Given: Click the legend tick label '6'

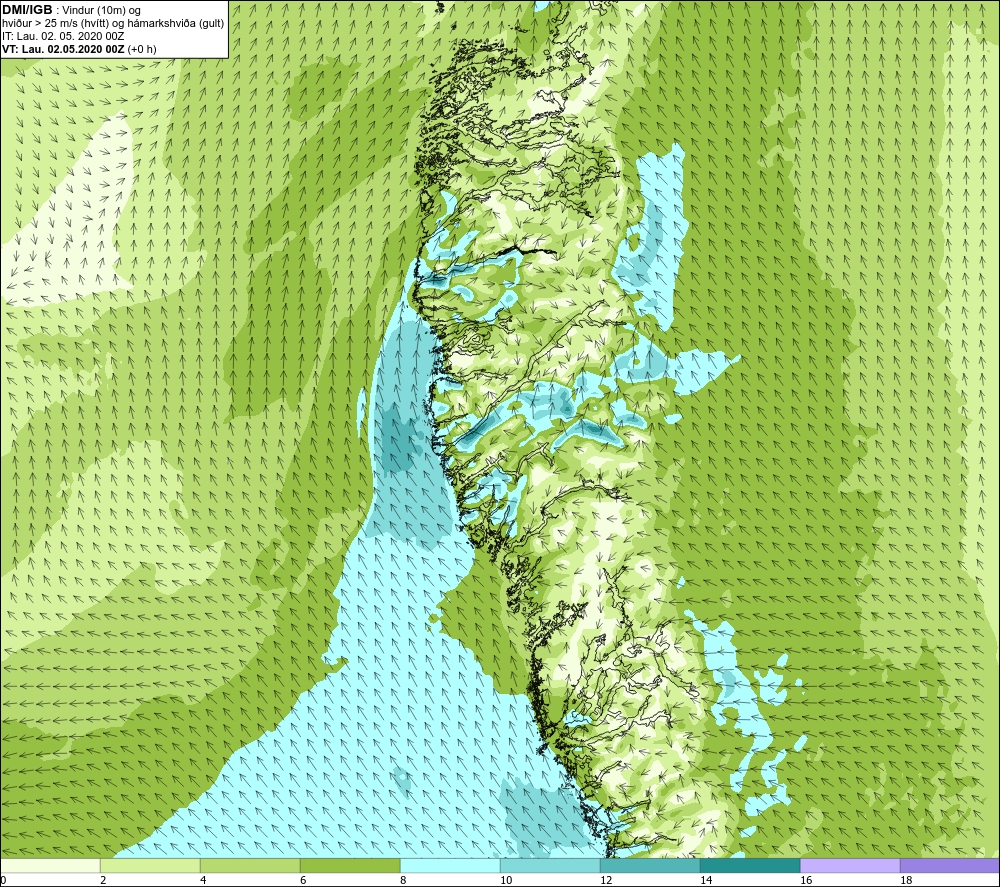Looking at the screenshot, I should (304, 880).
